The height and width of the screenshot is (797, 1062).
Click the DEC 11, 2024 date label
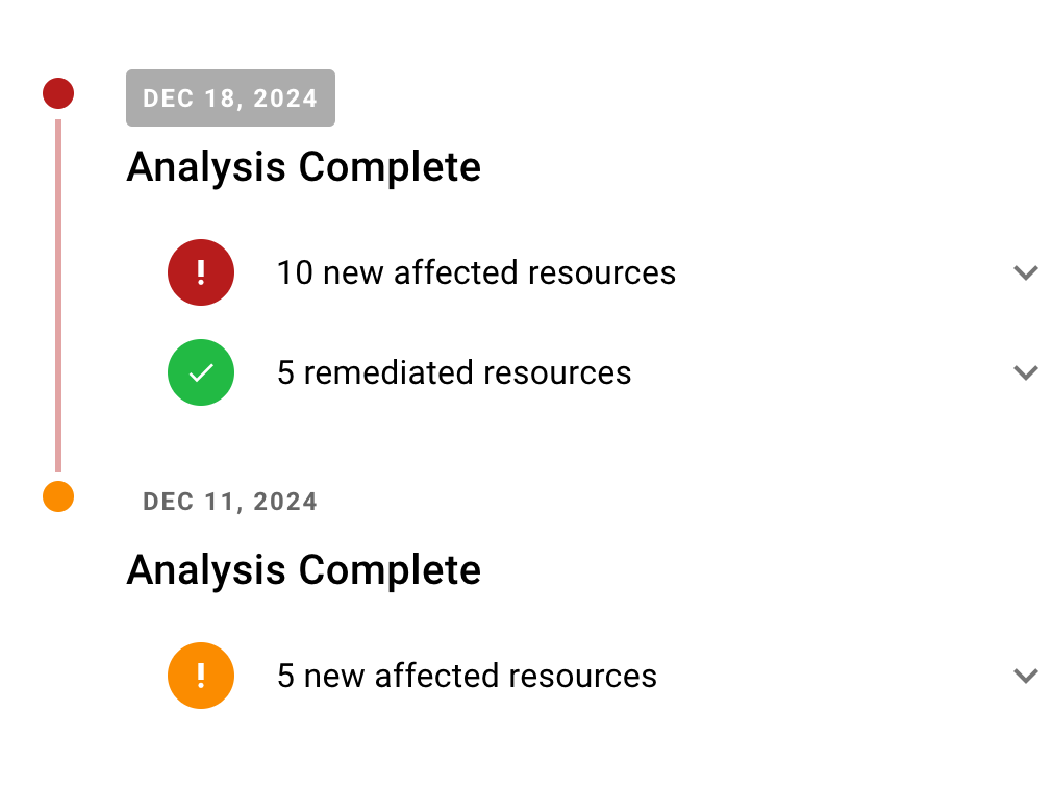(230, 502)
